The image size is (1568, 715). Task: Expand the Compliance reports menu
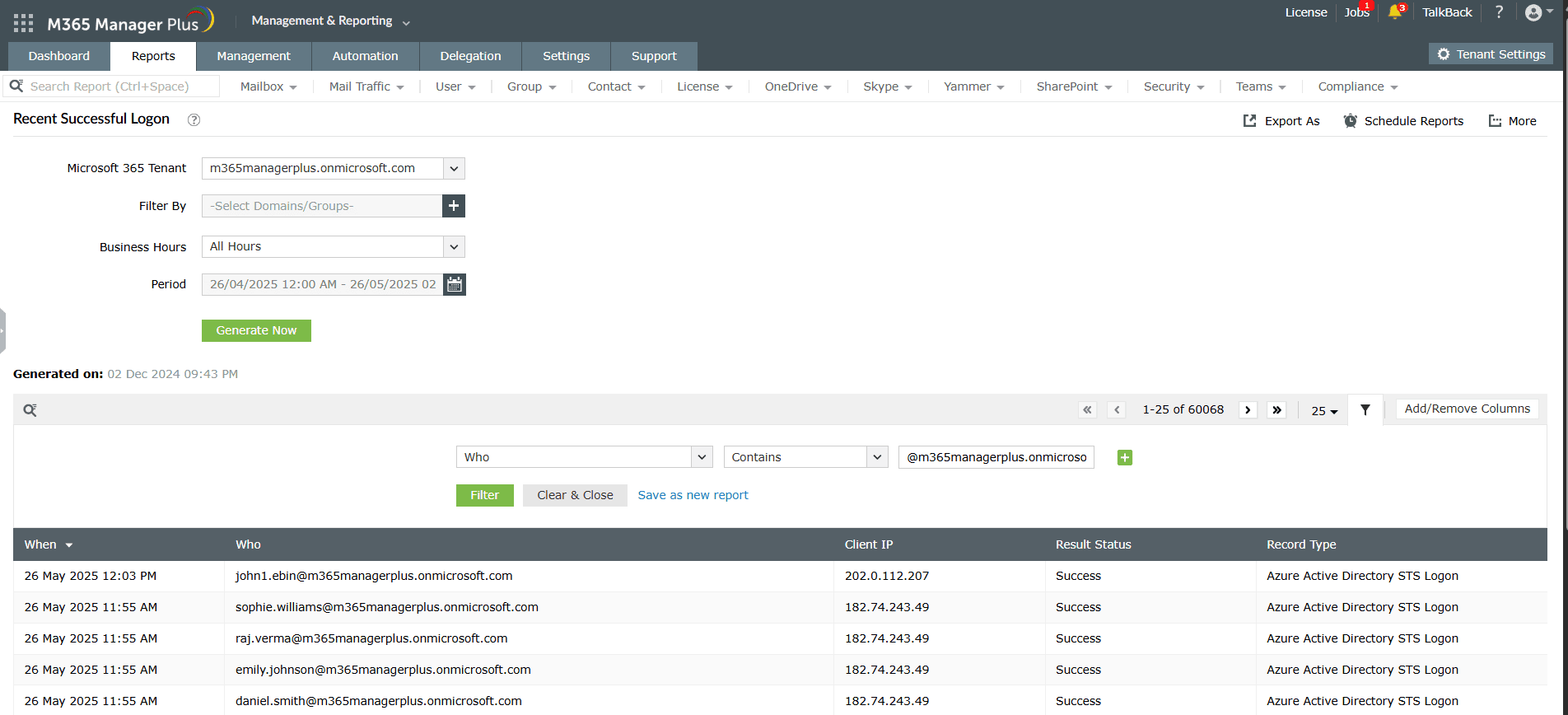click(1358, 86)
